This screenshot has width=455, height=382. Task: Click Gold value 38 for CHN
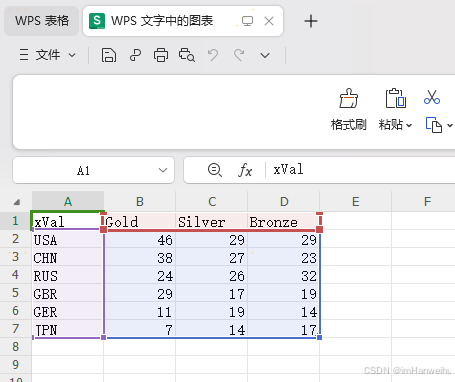click(x=140, y=258)
